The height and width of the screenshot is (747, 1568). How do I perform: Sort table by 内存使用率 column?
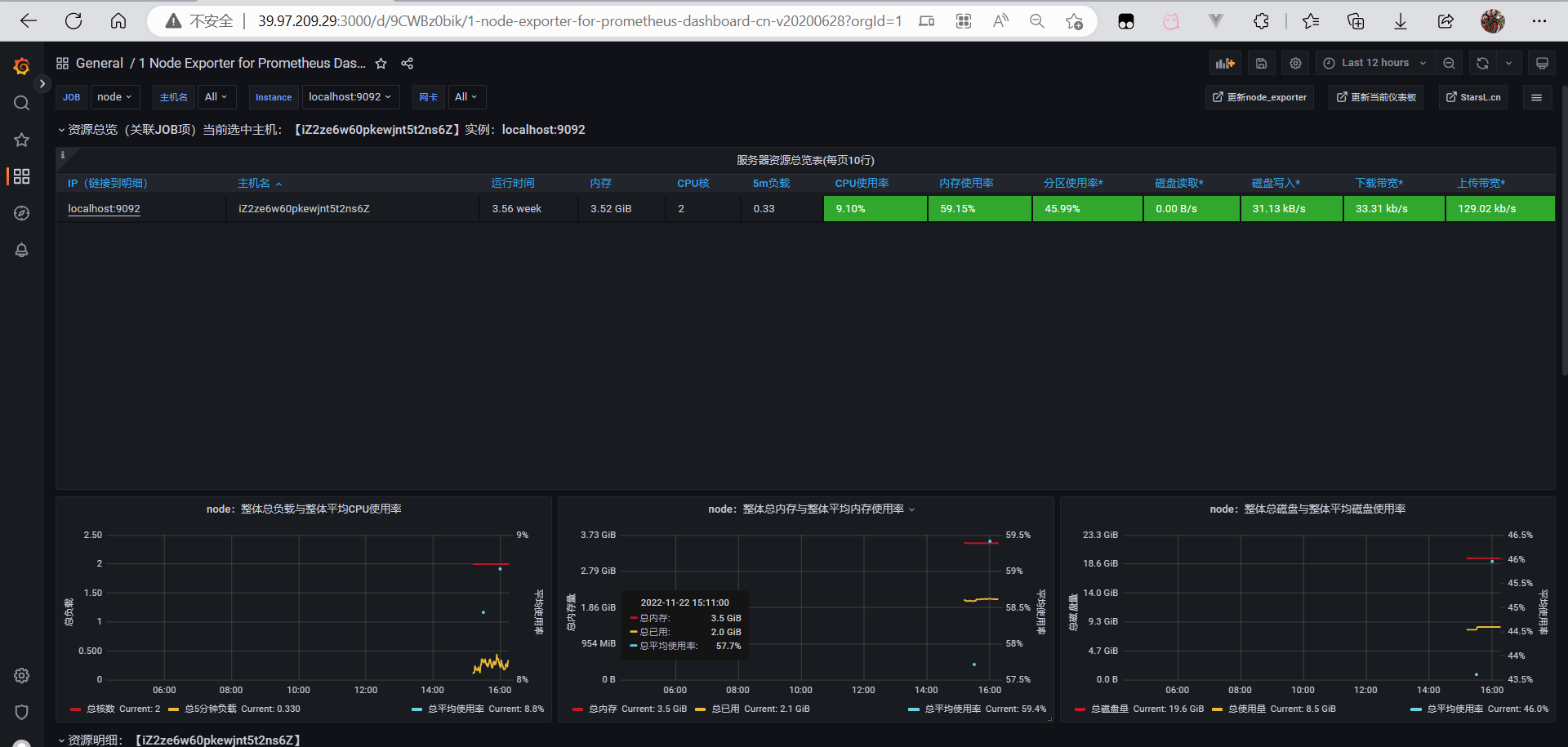tap(966, 184)
